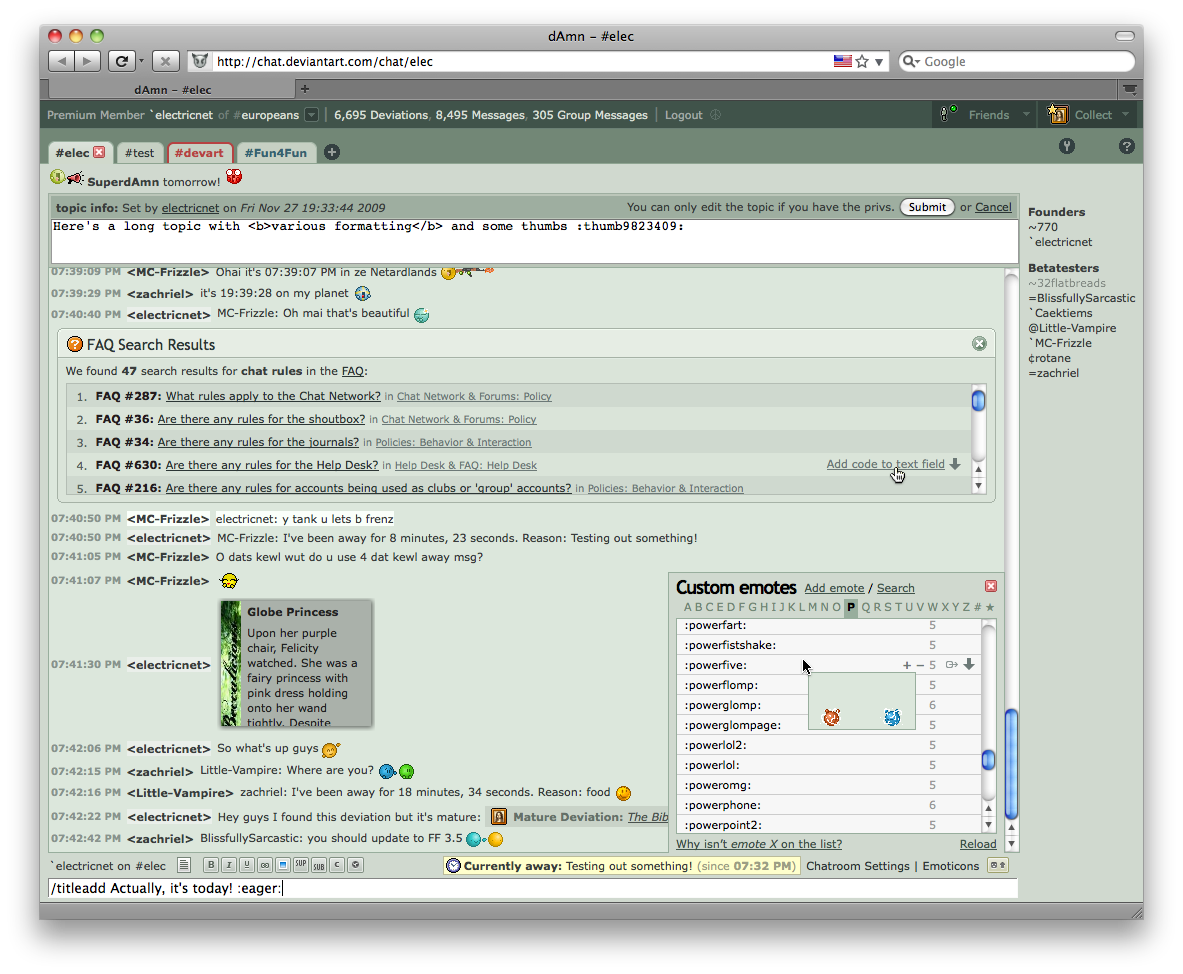
Task: Focus the chat message input field
Action: click(x=533, y=888)
